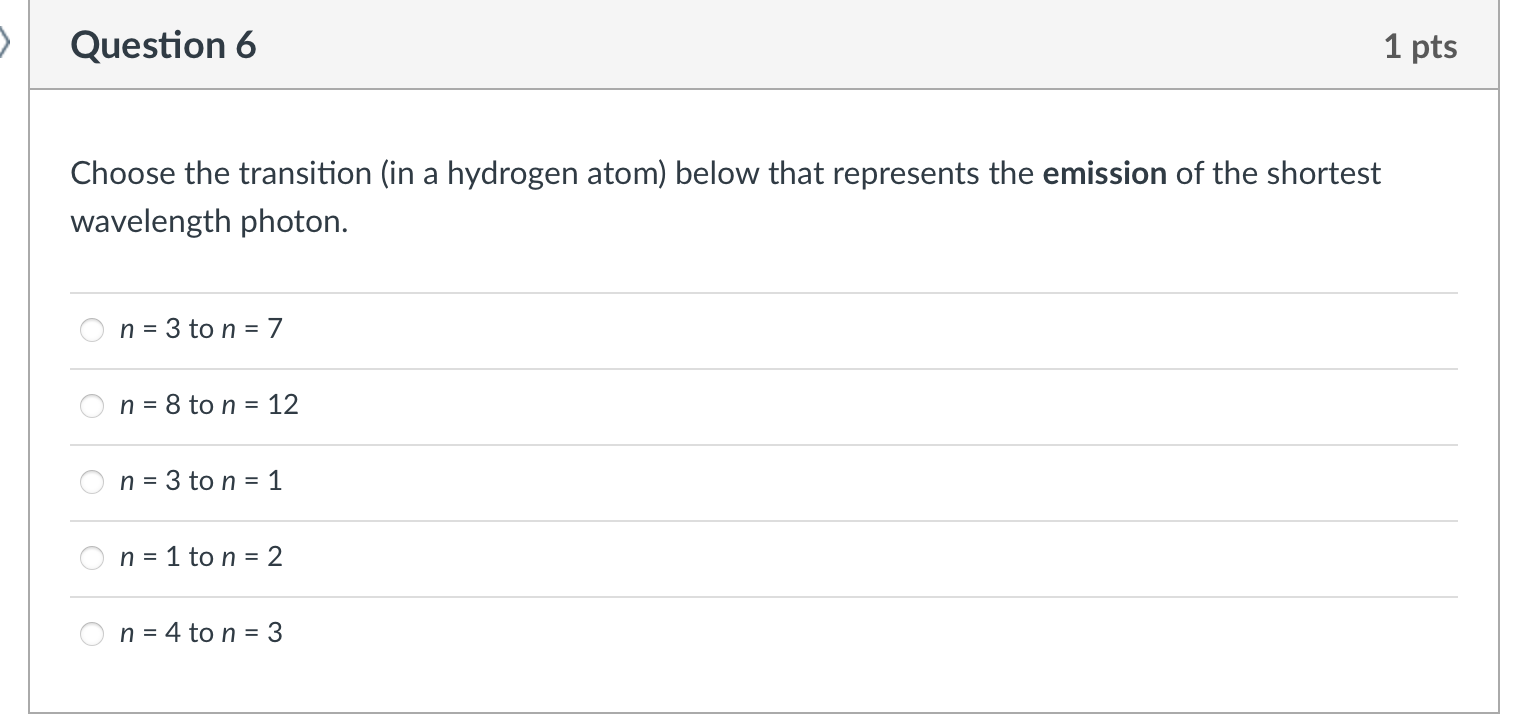The height and width of the screenshot is (720, 1524).
Task: Select the radio button for n = 3 to n = 7
Action: (91, 329)
